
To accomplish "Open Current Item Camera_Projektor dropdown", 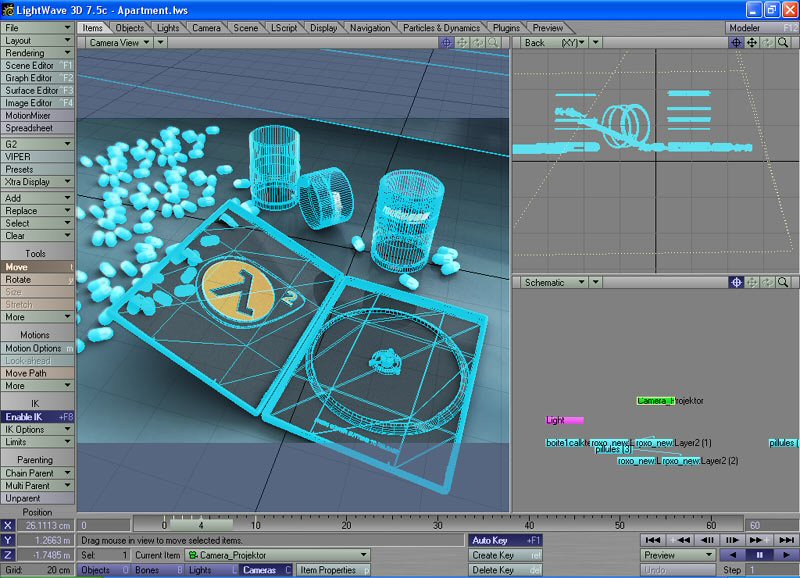I will click(277, 555).
